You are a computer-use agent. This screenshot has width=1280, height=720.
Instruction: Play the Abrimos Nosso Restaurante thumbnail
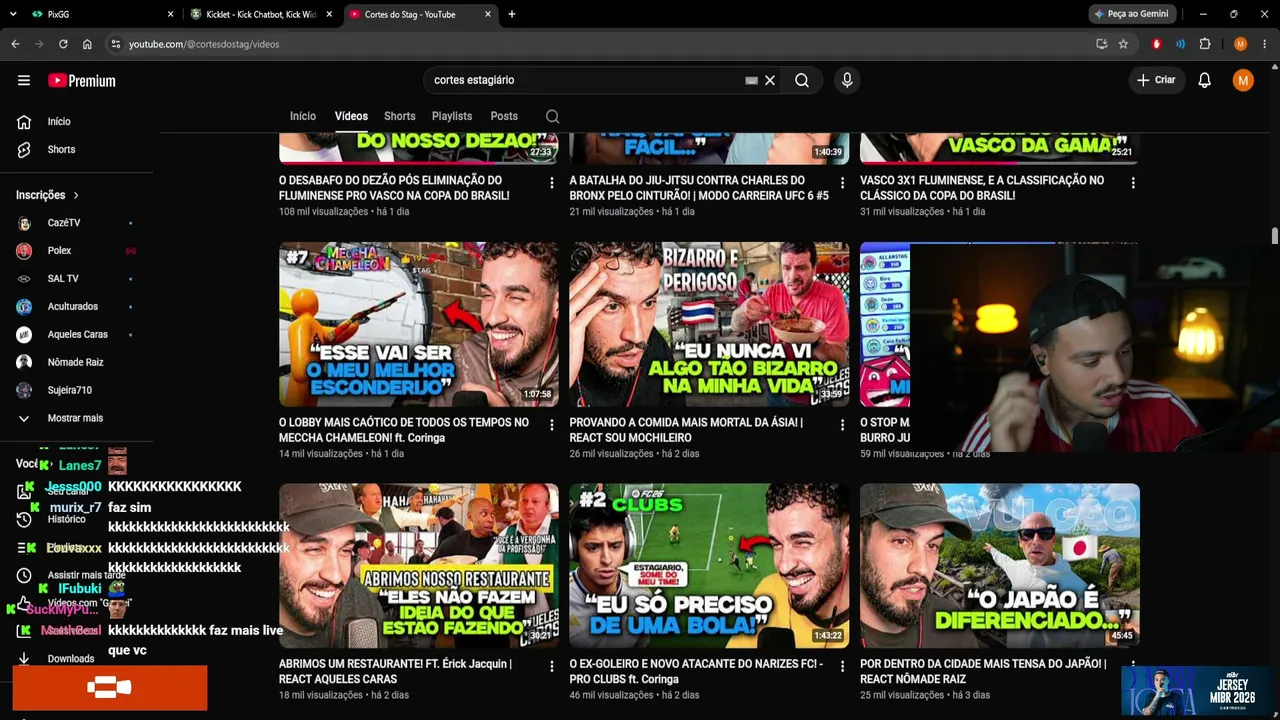coord(419,566)
